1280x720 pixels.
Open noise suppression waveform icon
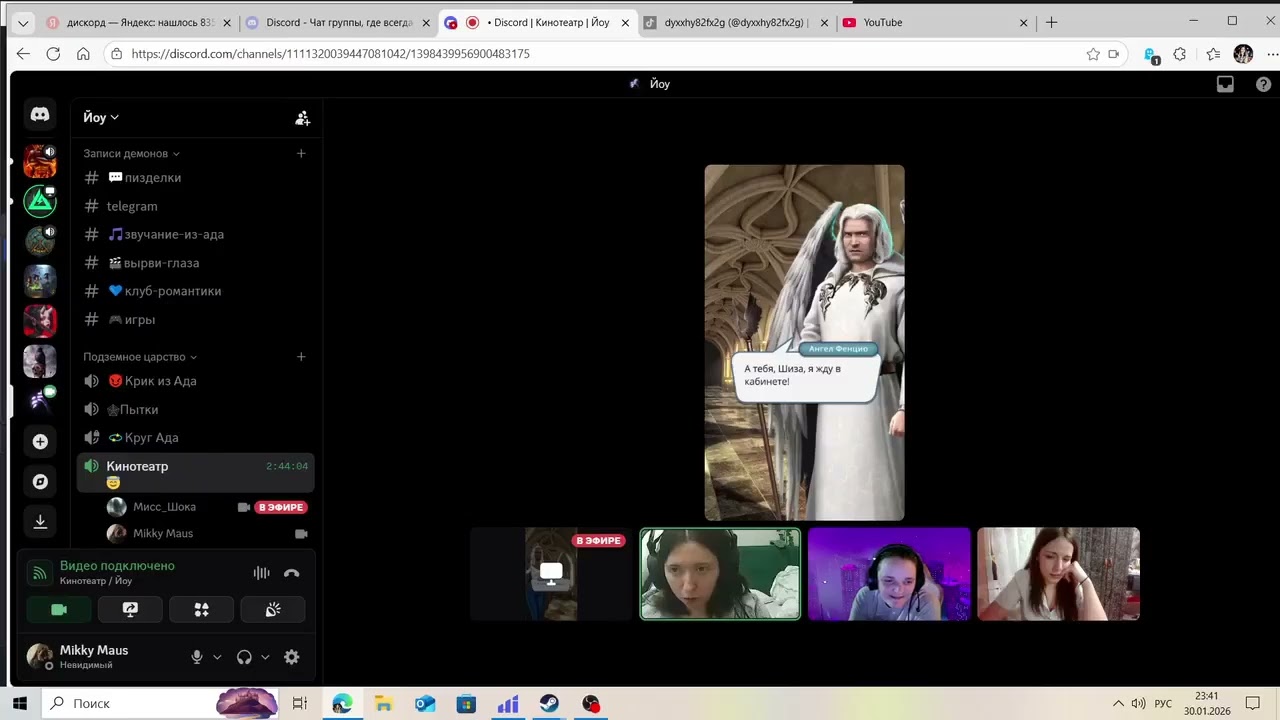[261, 573]
